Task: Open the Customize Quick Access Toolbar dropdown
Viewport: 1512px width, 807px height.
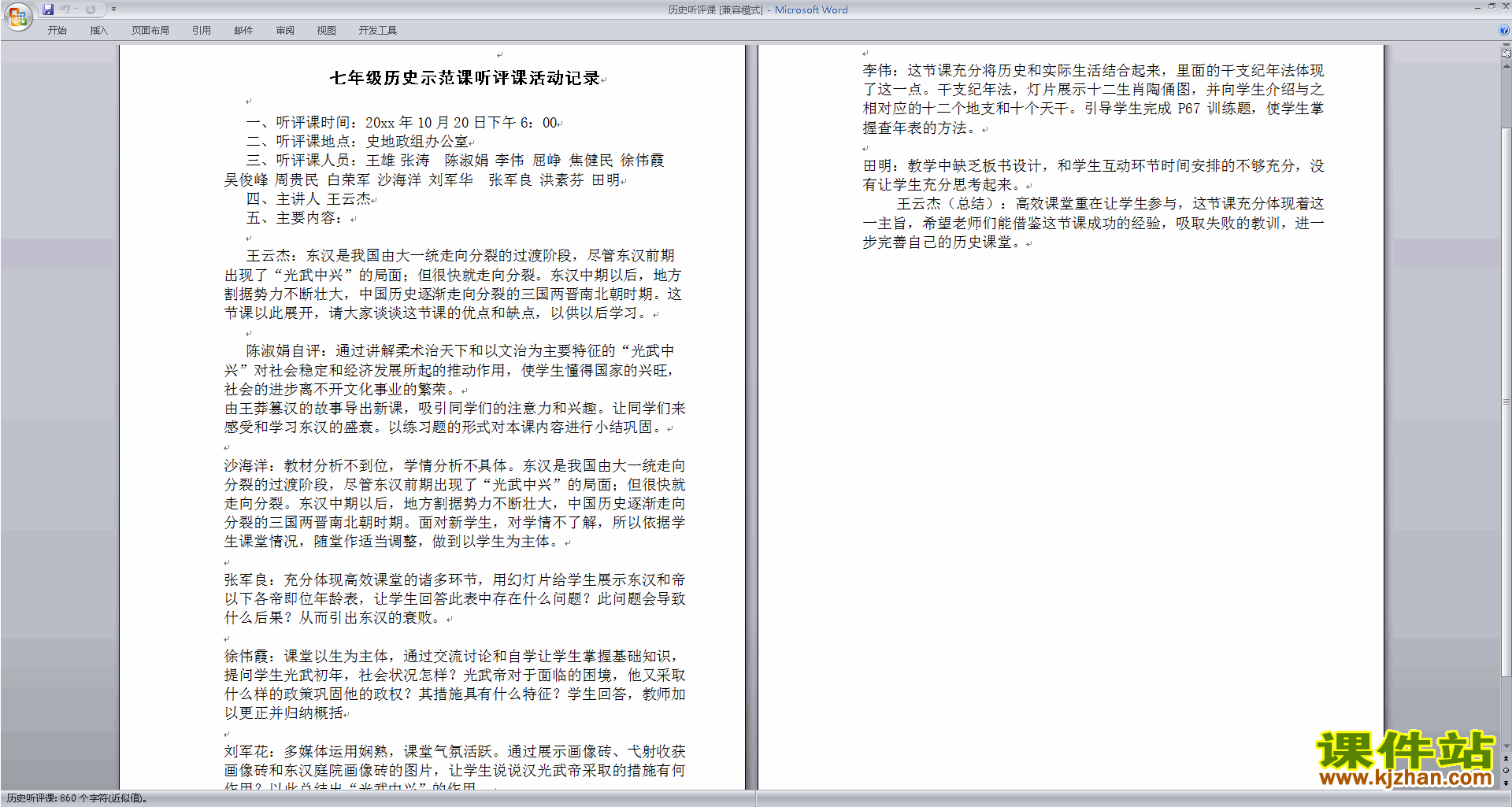Action: (114, 9)
